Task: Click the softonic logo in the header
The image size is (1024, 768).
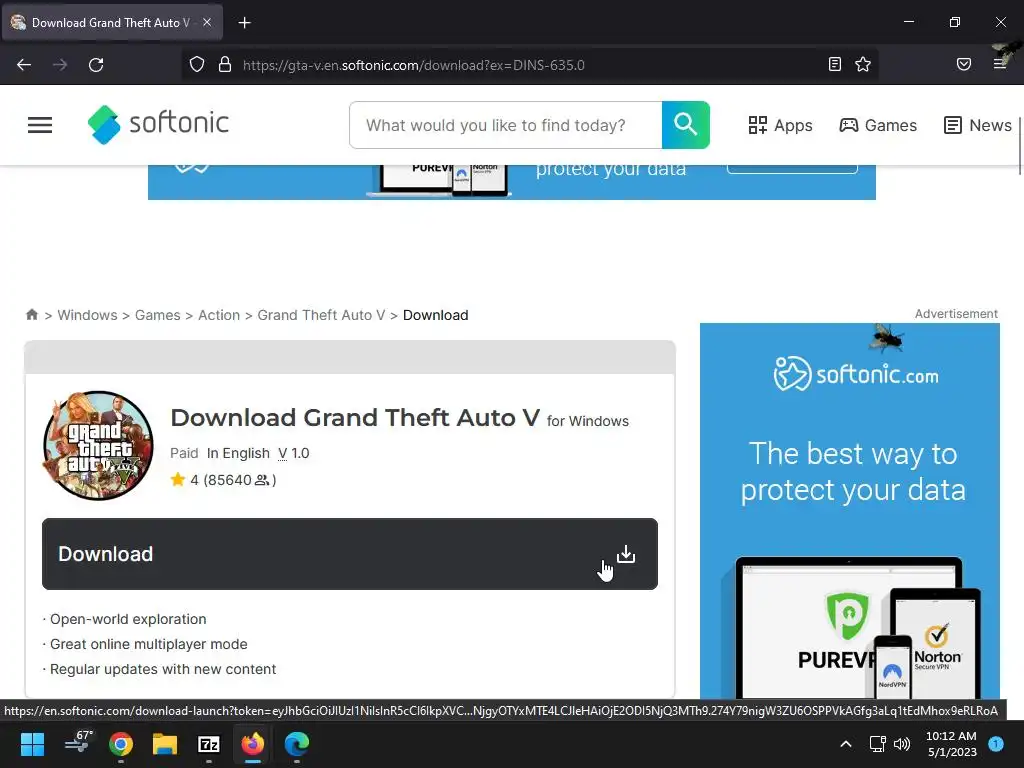Action: point(158,124)
